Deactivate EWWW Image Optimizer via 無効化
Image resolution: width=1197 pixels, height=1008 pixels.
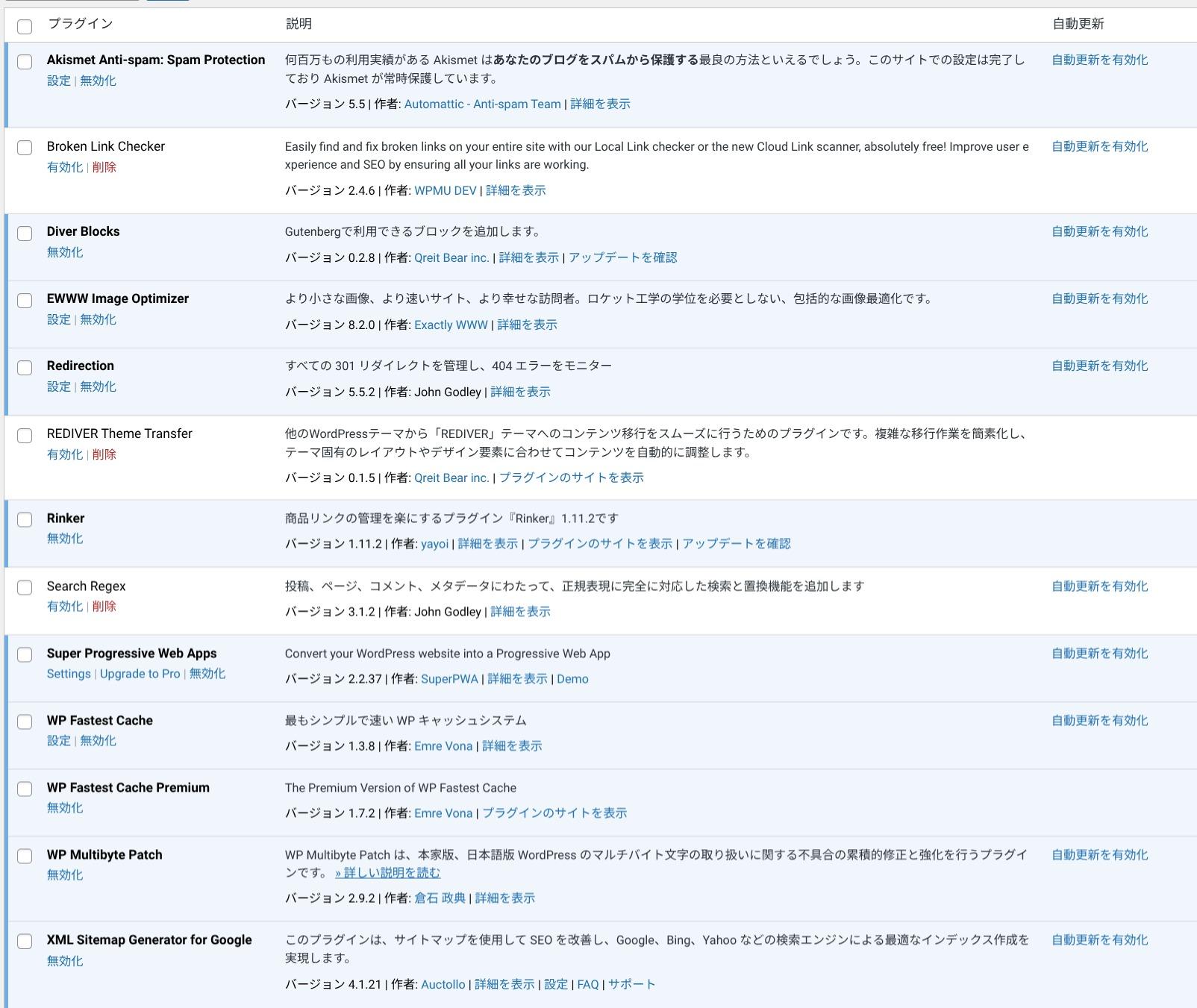98,319
